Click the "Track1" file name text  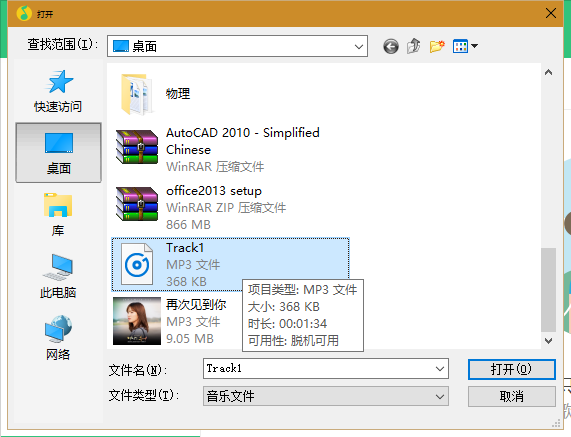pos(185,248)
